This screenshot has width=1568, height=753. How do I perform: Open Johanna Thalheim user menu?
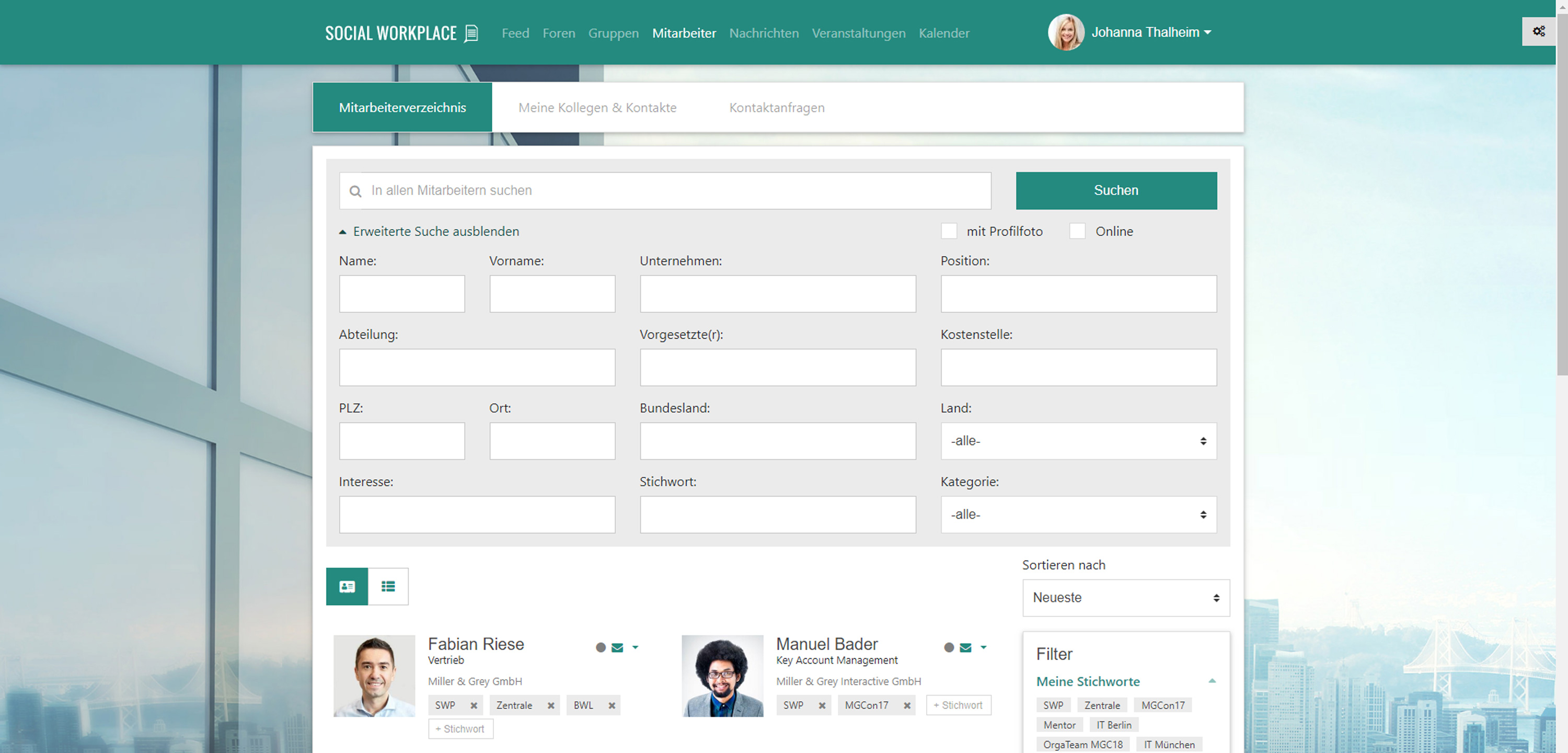point(1150,32)
